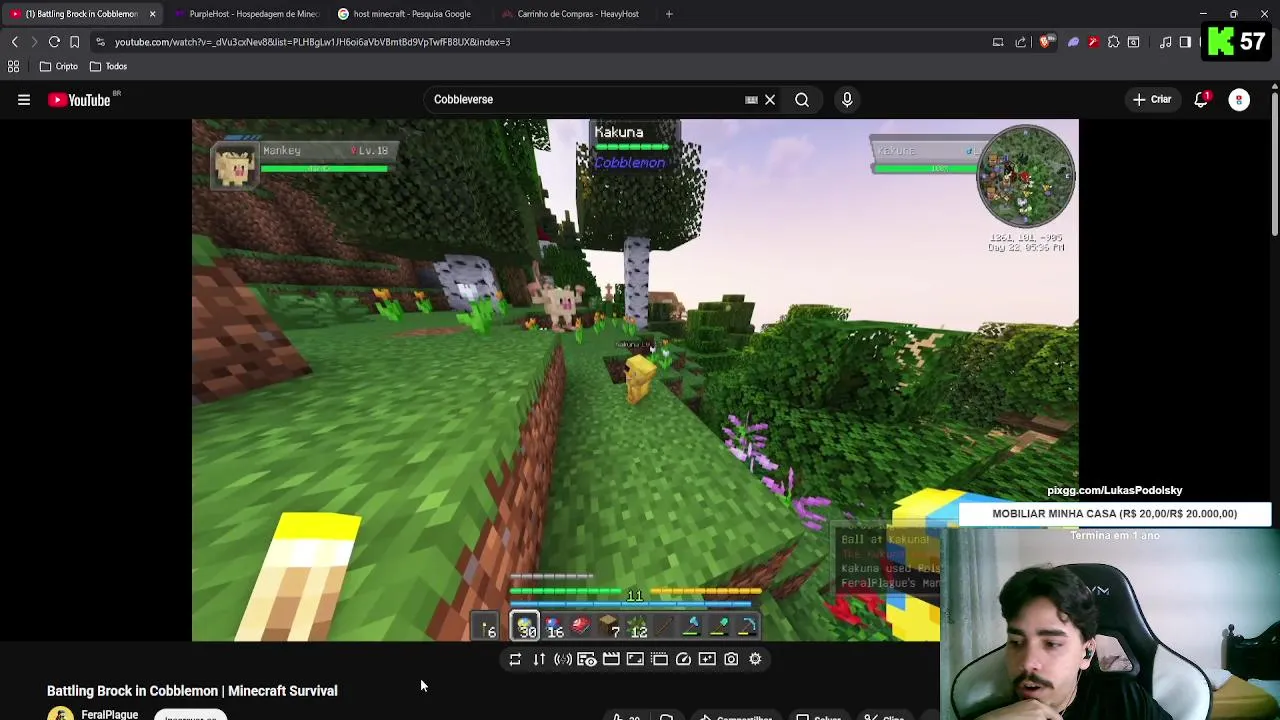Open Brave Shields lion icon
The width and height of the screenshot is (1280, 720).
(x=1046, y=42)
